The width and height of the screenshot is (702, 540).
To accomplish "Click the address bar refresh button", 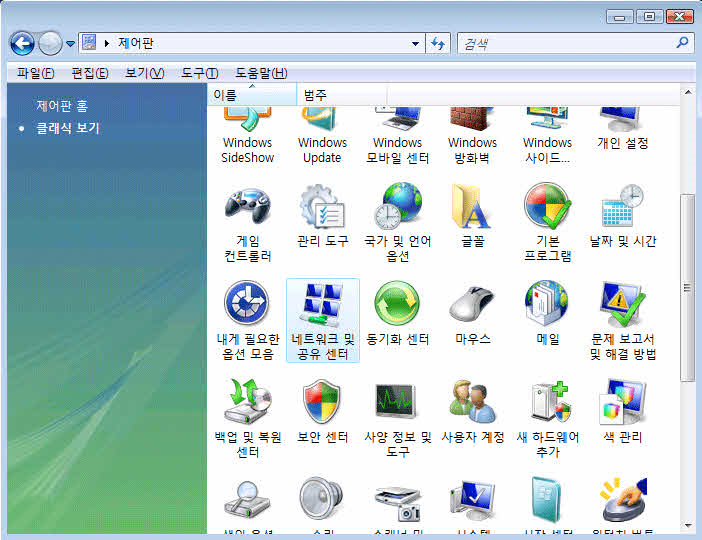I will [437, 43].
